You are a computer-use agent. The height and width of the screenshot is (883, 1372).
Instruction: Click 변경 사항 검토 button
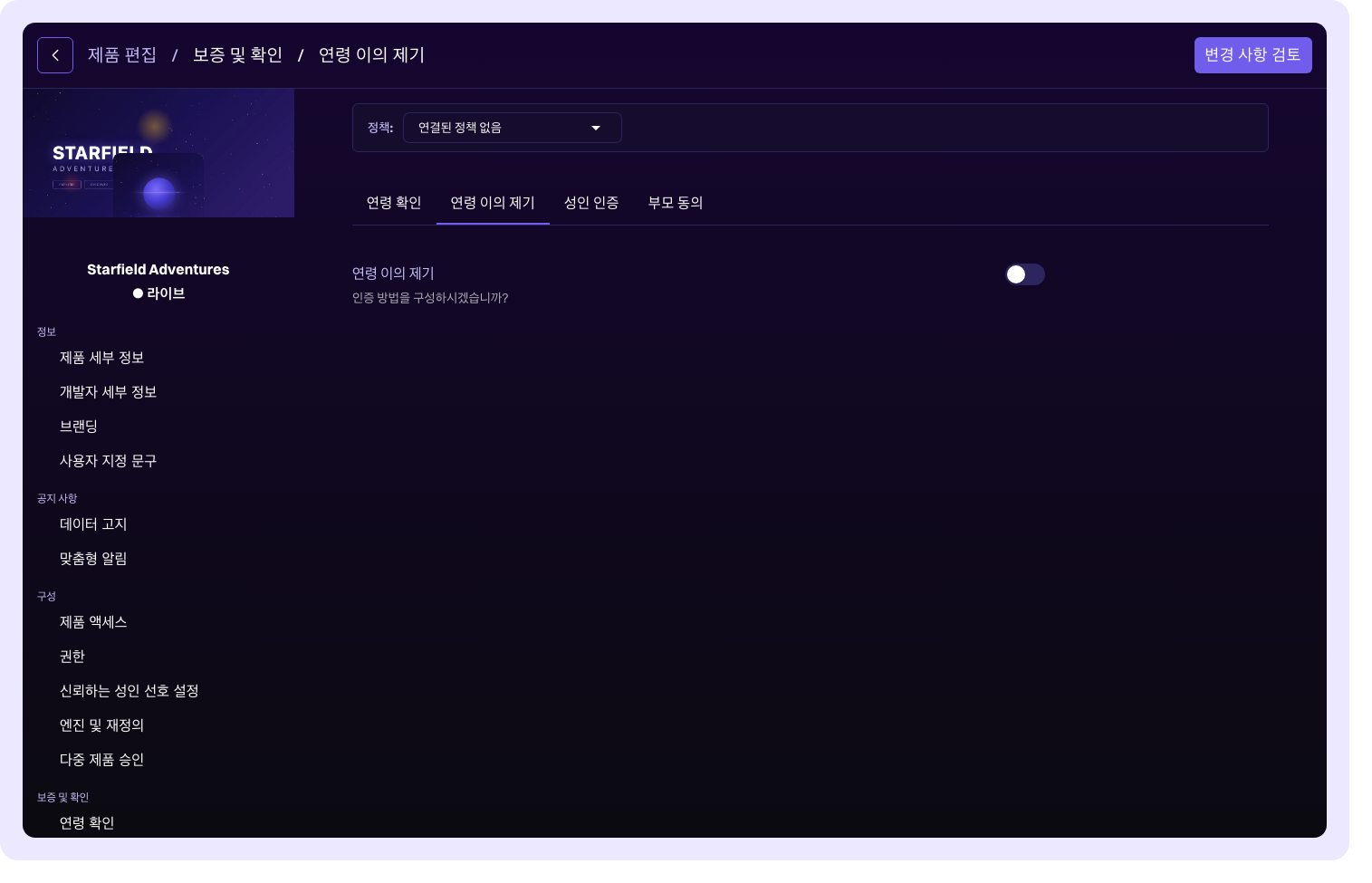(x=1252, y=55)
